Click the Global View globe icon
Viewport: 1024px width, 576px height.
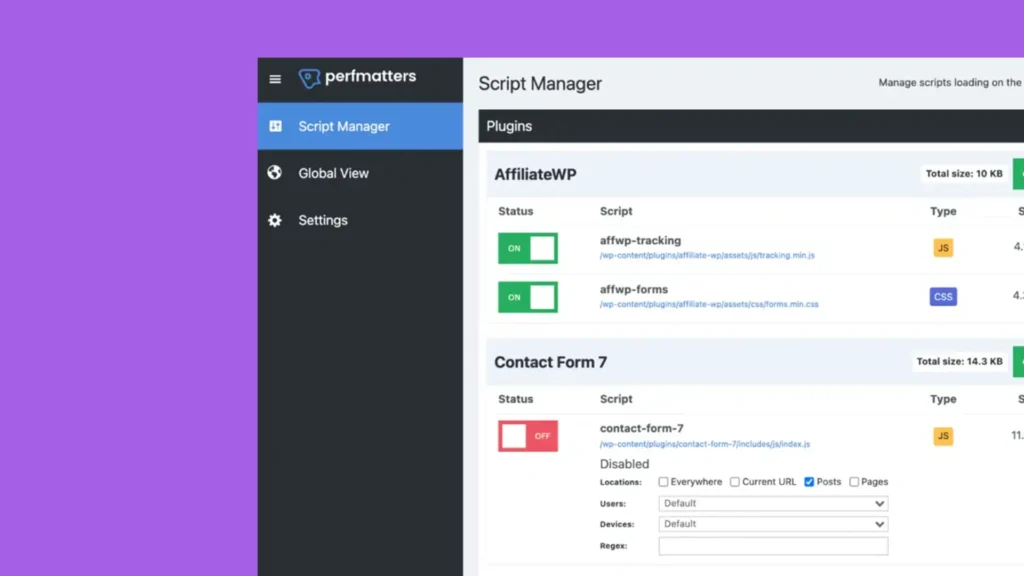point(275,173)
